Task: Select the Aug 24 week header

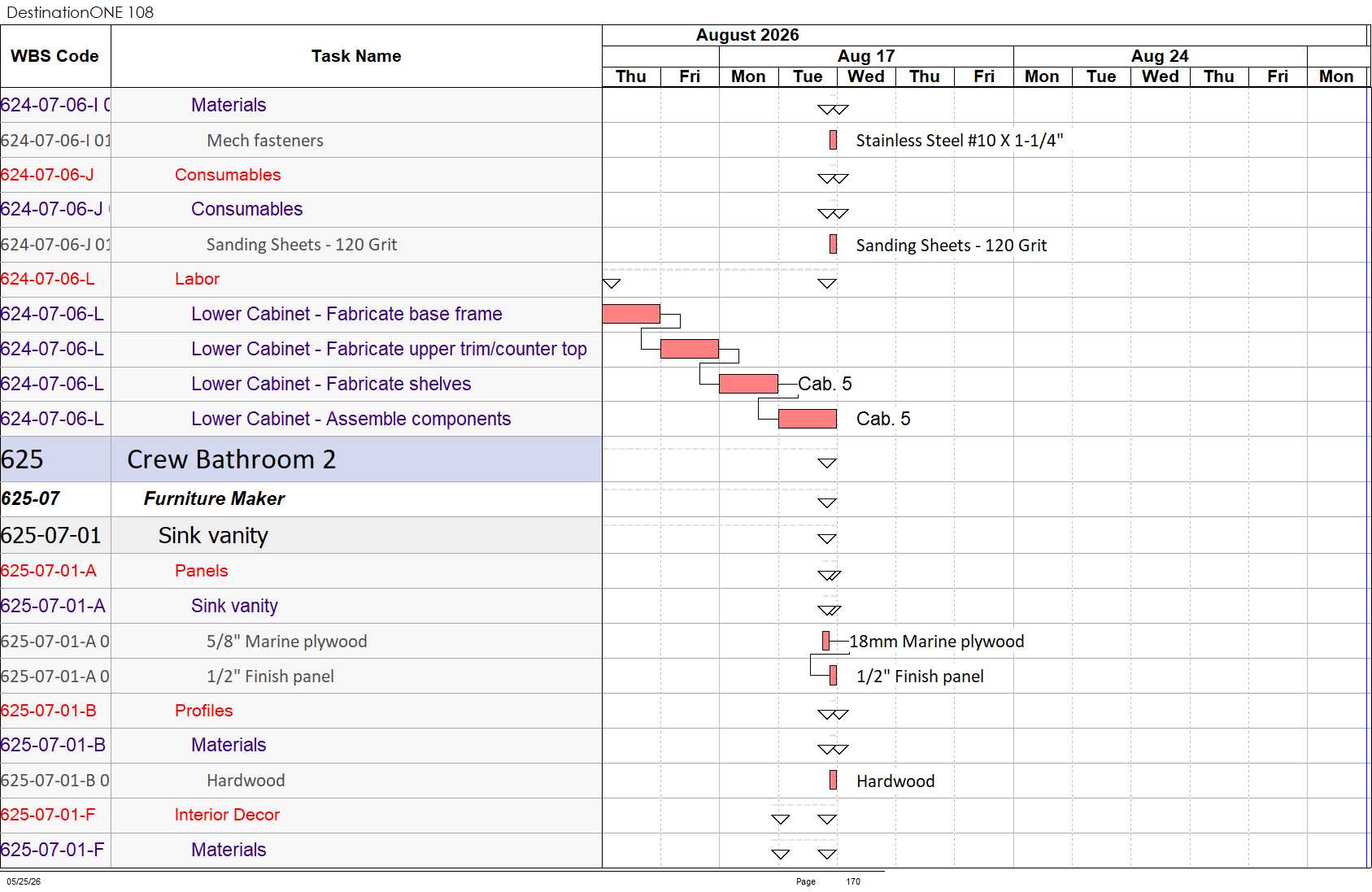Action: pyautogui.click(x=1160, y=56)
